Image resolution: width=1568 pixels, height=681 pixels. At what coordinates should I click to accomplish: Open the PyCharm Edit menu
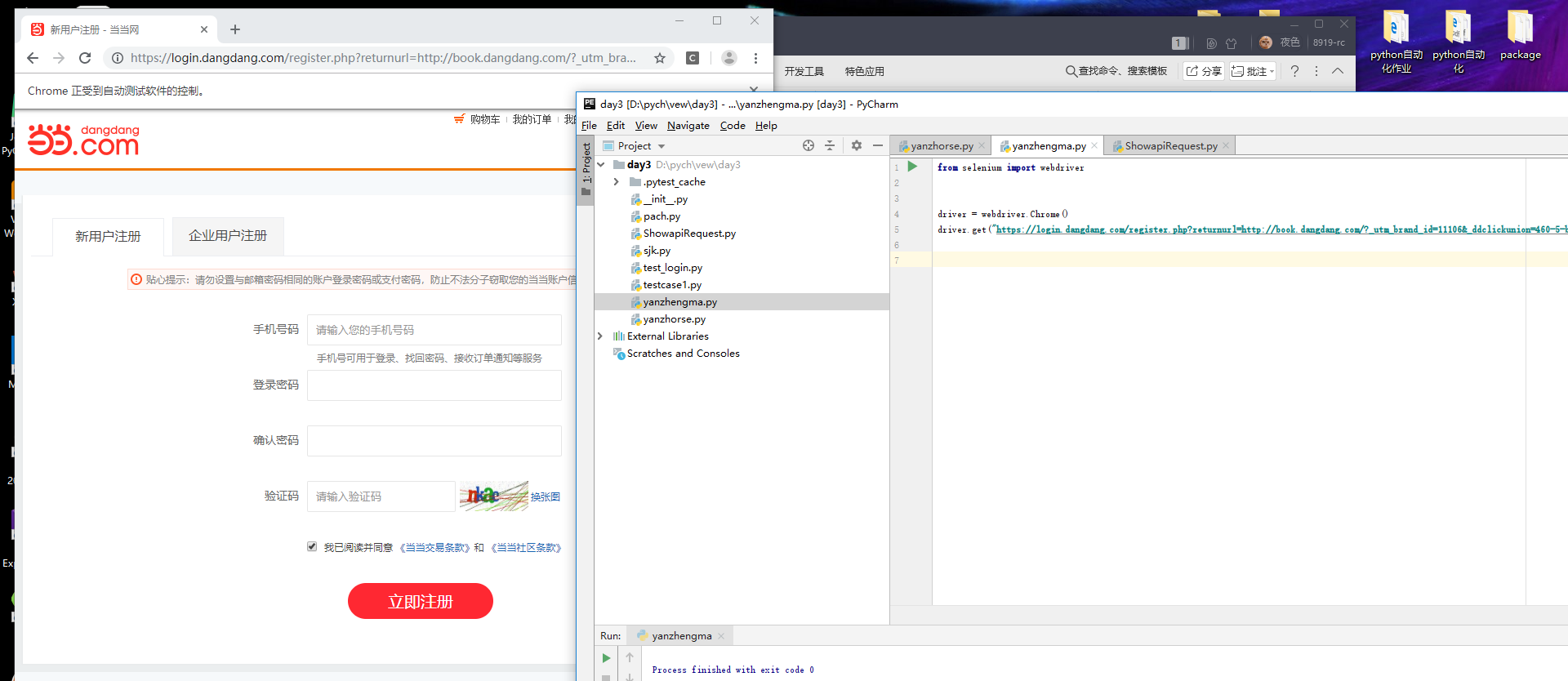coord(616,125)
